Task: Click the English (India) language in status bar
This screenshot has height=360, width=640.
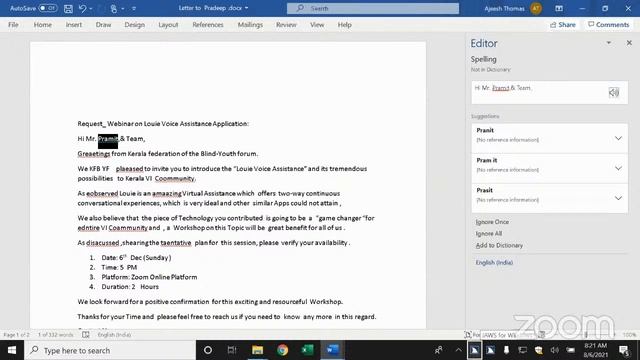Action: click(x=114, y=335)
